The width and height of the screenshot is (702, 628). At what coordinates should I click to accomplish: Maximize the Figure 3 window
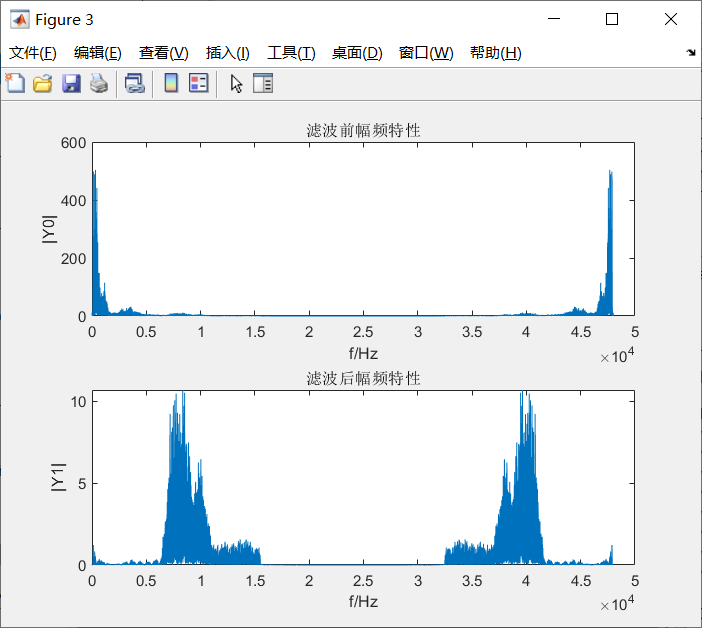[612, 19]
